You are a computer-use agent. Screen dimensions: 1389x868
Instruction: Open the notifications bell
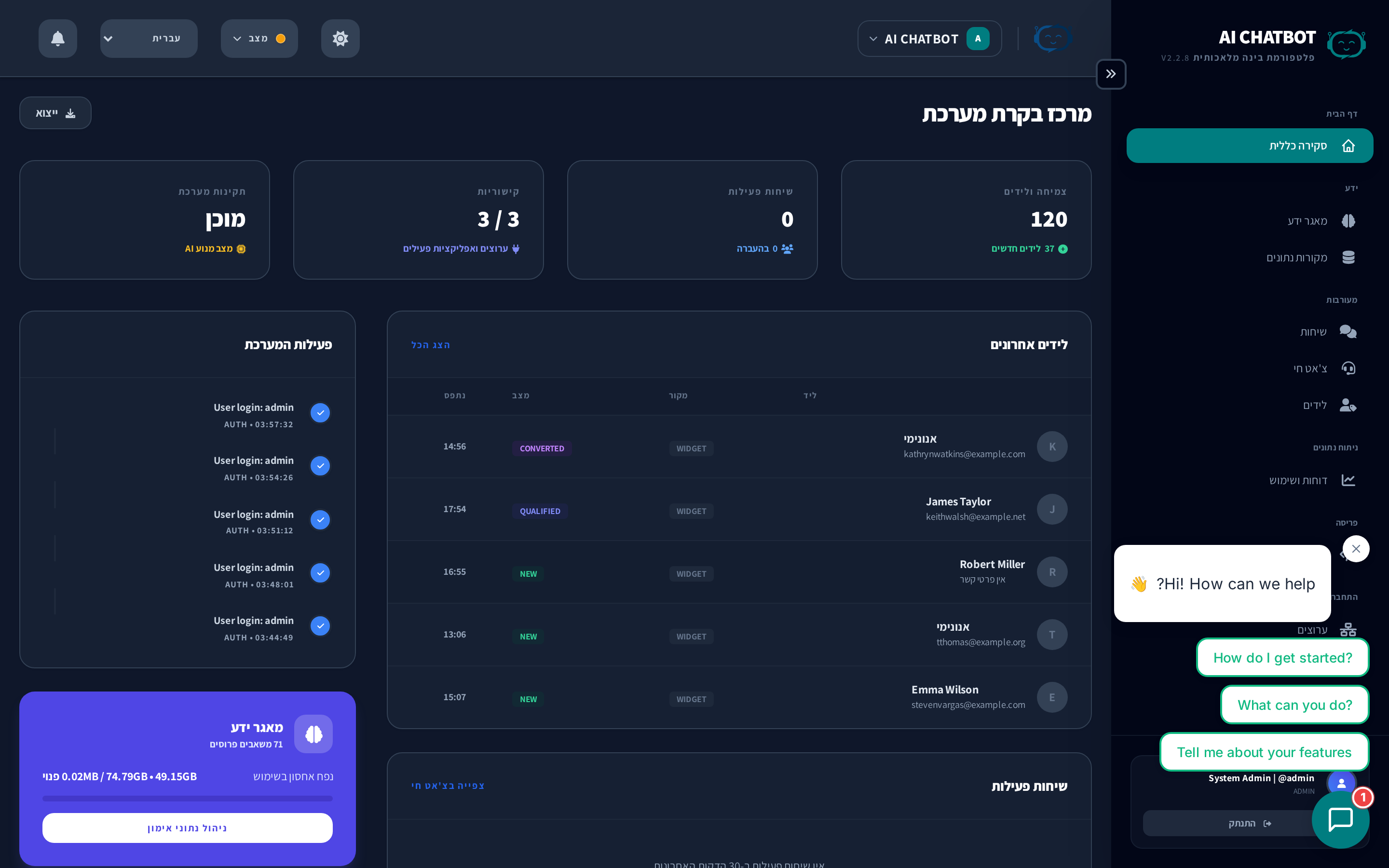[57, 39]
